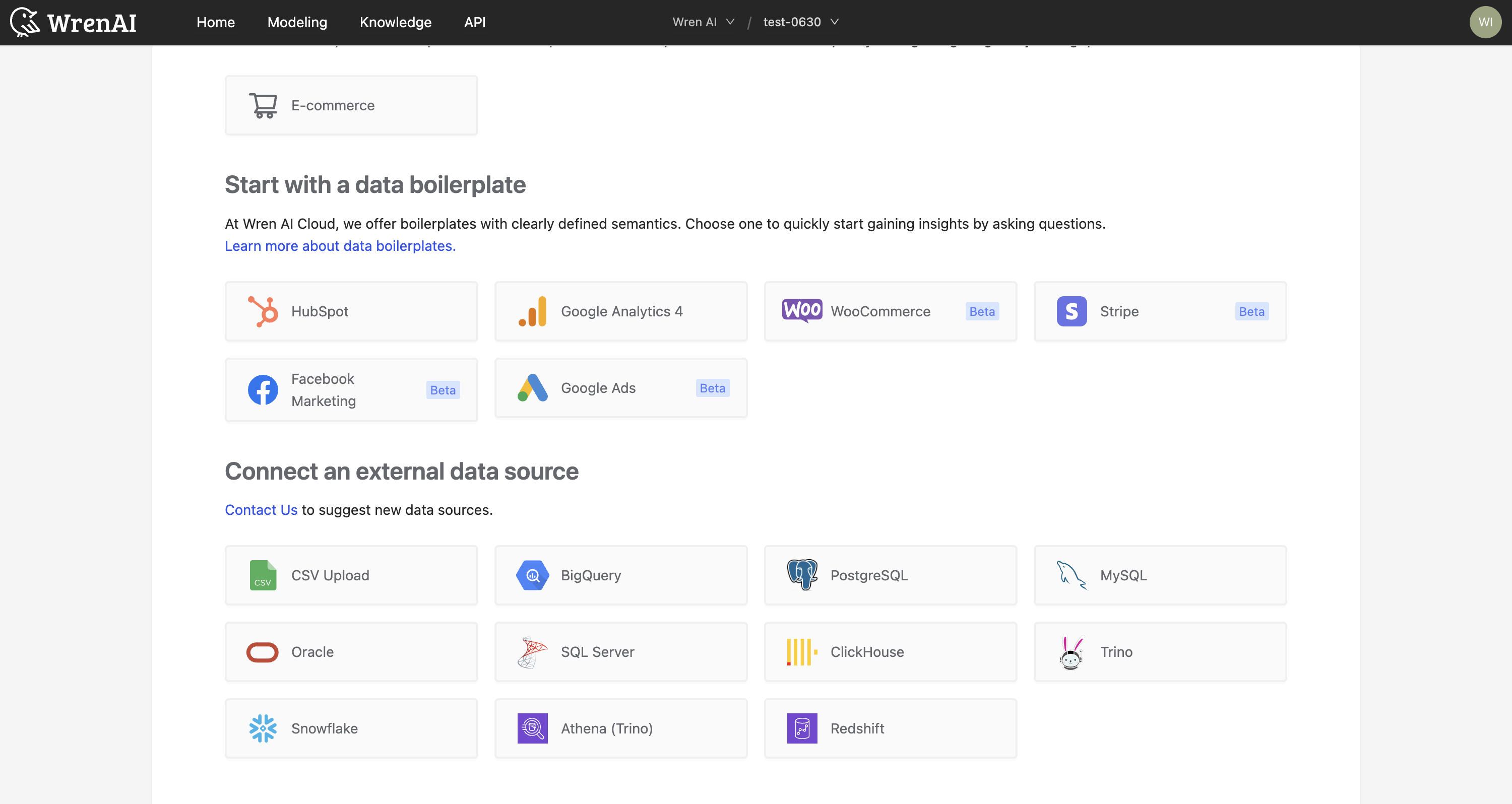
Task: Connect the Redshift data source
Action: 891,729
